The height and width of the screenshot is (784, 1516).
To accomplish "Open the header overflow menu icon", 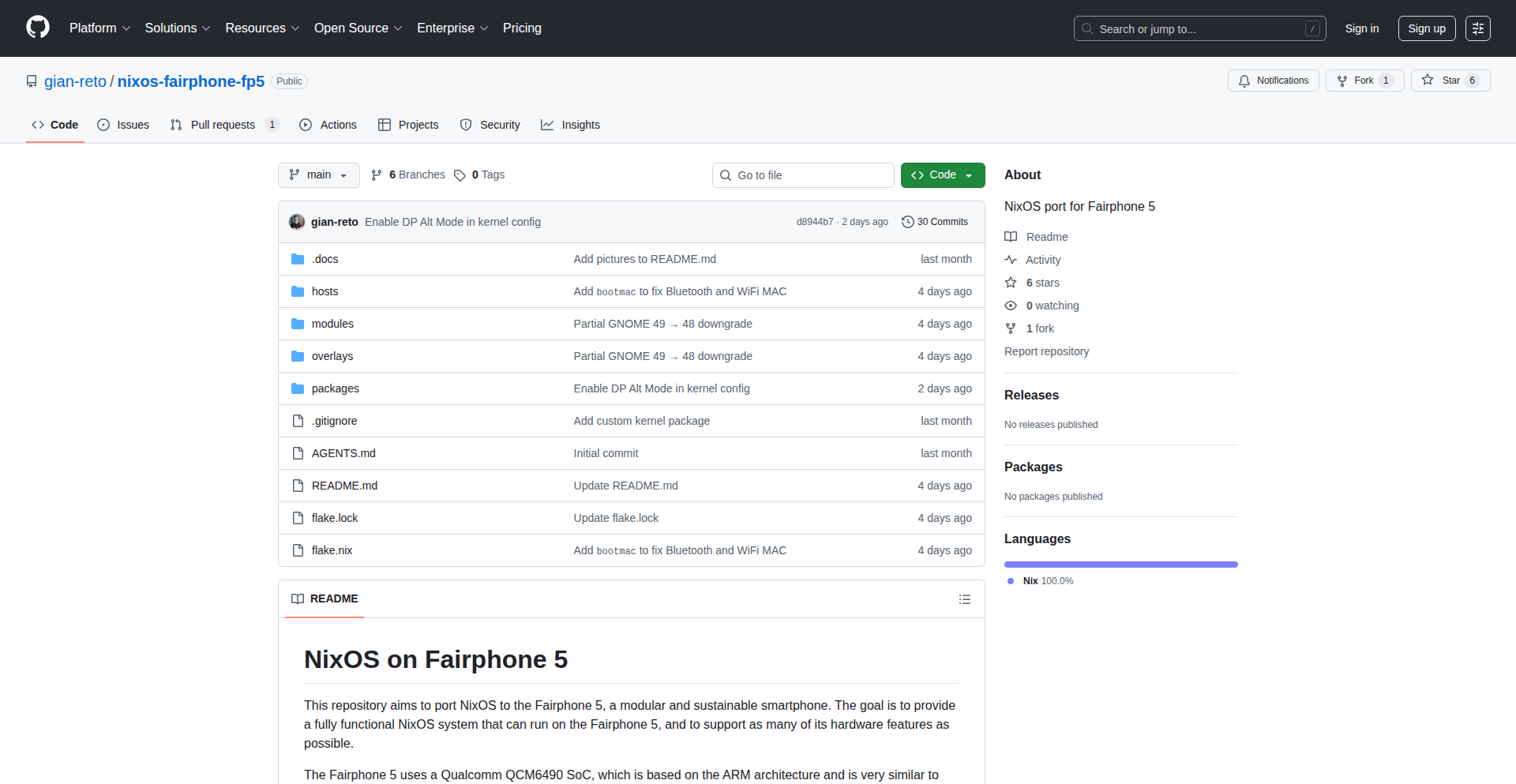I will (1477, 28).
